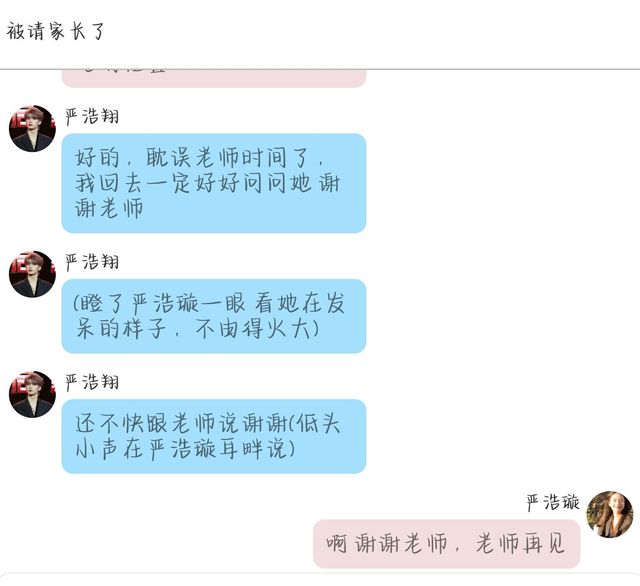Select the pink bubble 啊谢谢老师，老师再见

pyautogui.click(x=447, y=544)
